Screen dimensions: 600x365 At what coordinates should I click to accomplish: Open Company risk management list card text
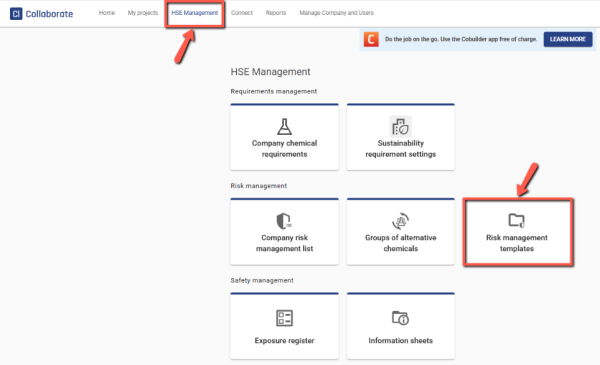click(x=284, y=243)
